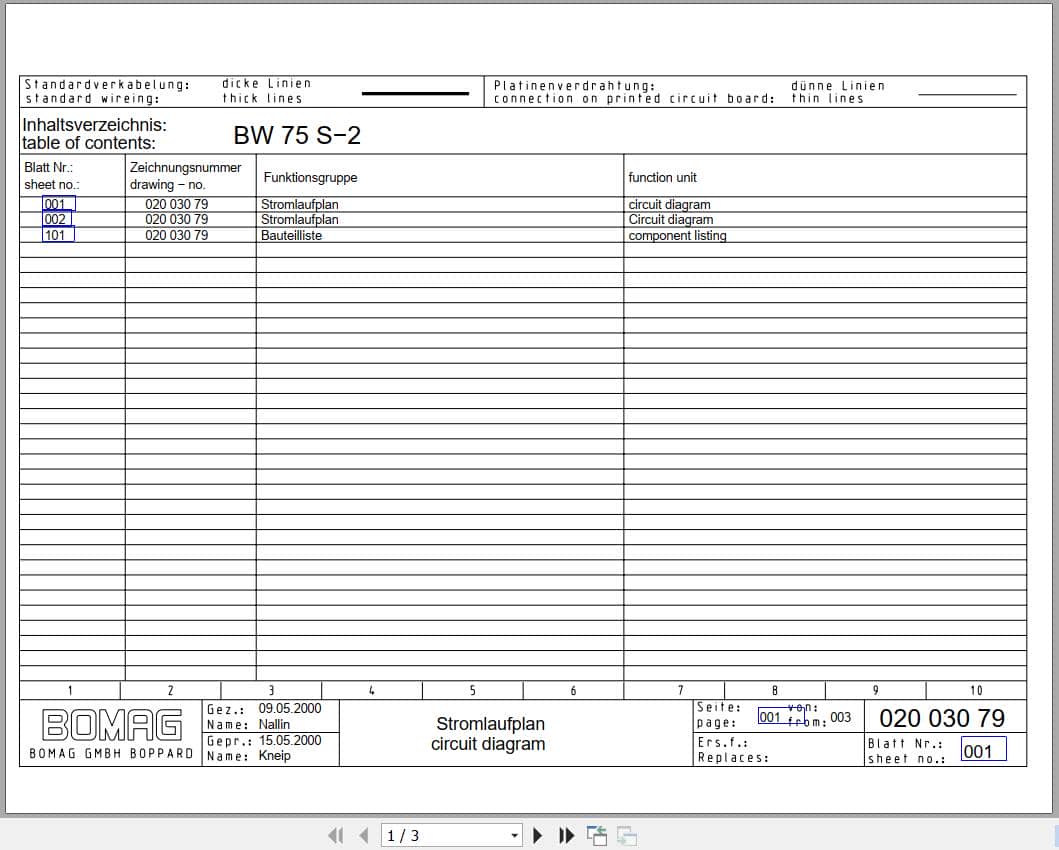Click the BOMAG logo in title block
1059x850 pixels.
[112, 725]
